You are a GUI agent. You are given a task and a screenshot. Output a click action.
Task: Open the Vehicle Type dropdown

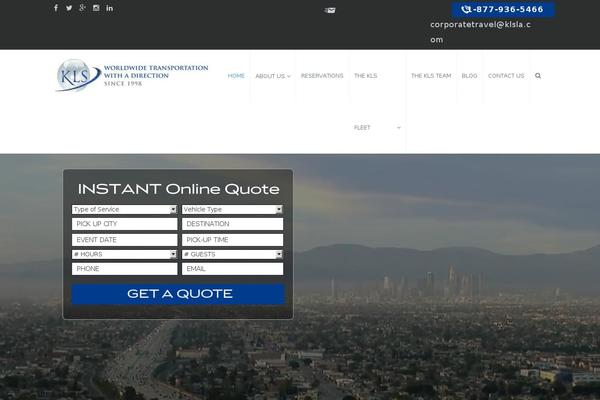click(233, 209)
